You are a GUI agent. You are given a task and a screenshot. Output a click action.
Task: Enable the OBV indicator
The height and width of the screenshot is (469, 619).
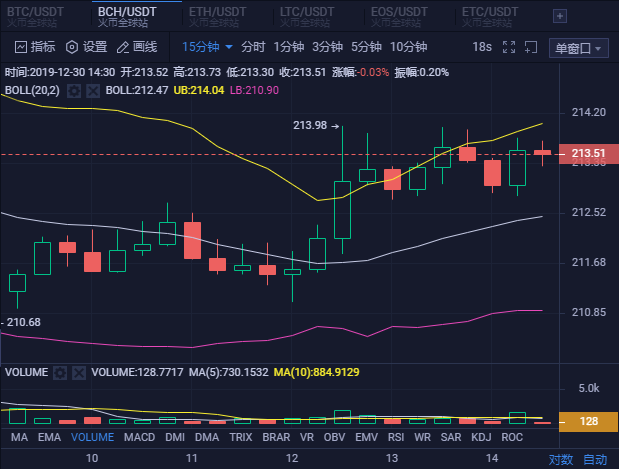click(x=334, y=437)
